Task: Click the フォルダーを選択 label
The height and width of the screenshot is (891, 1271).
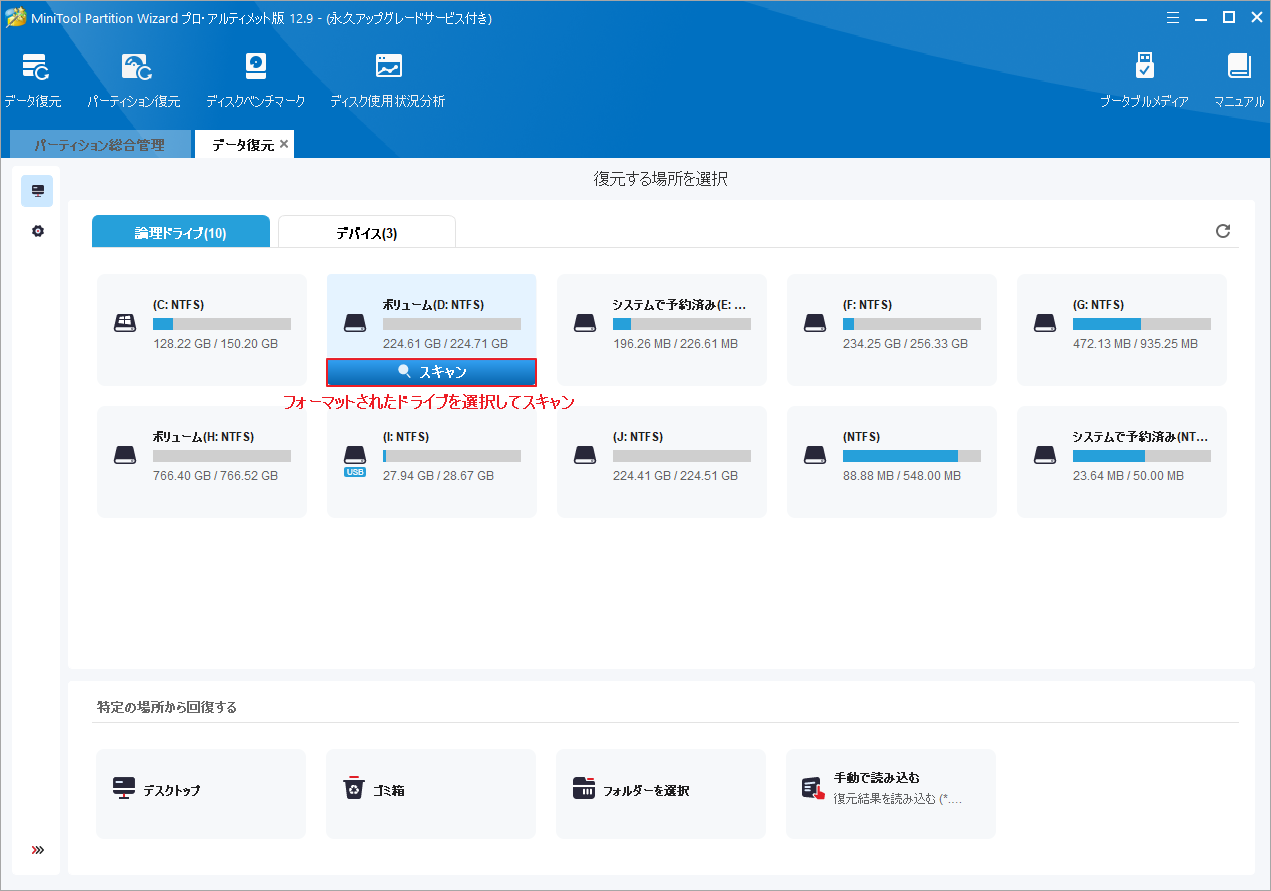Action: tap(646, 790)
